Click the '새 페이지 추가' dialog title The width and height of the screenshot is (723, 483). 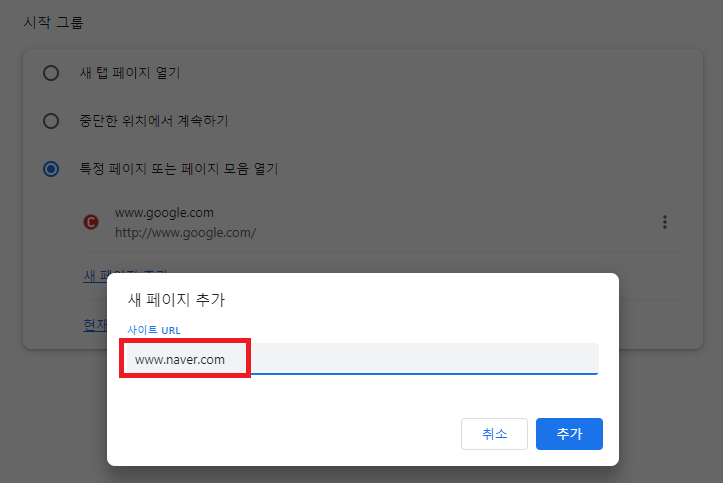176,300
